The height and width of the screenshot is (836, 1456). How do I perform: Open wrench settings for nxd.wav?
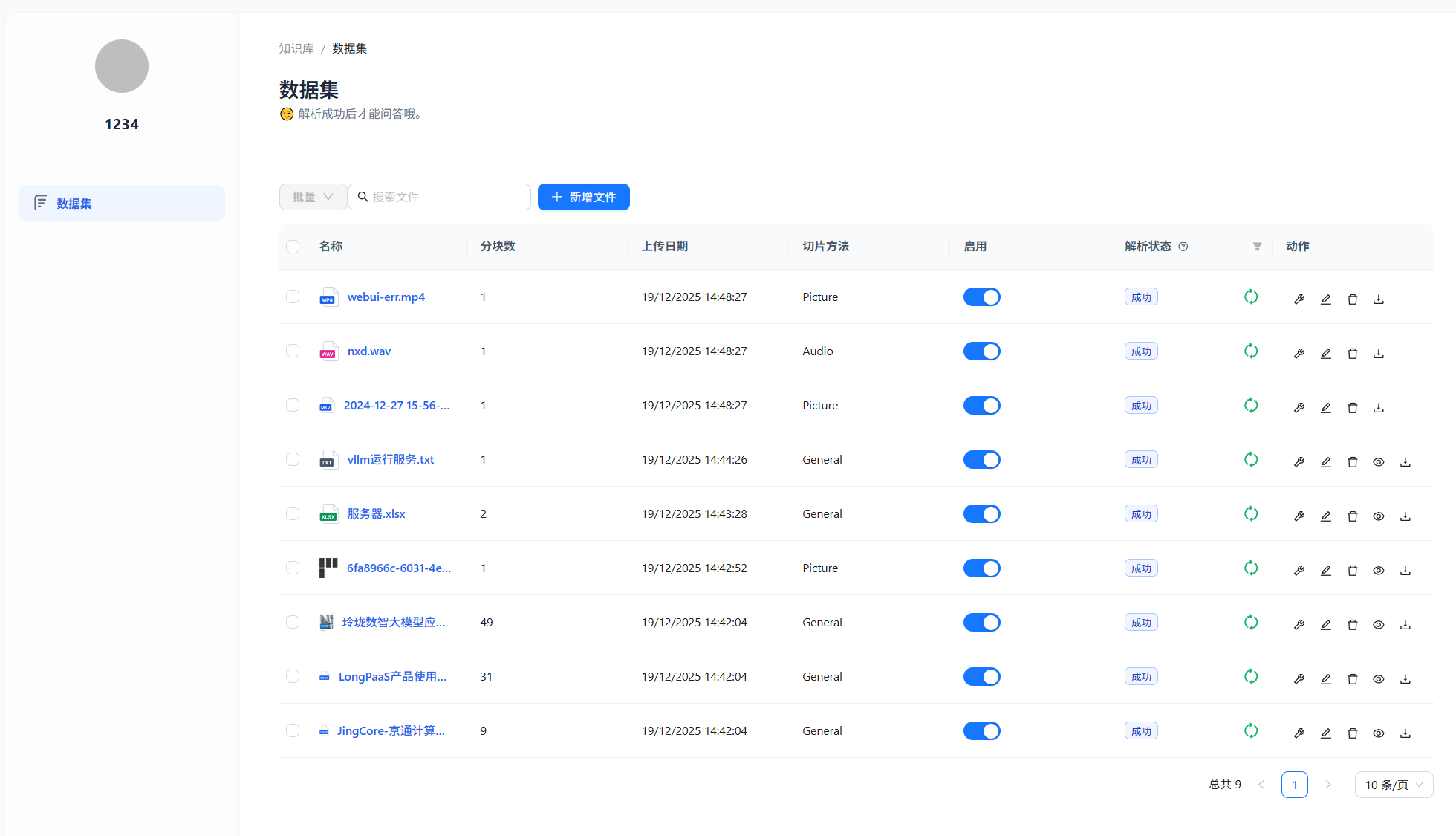click(x=1299, y=354)
